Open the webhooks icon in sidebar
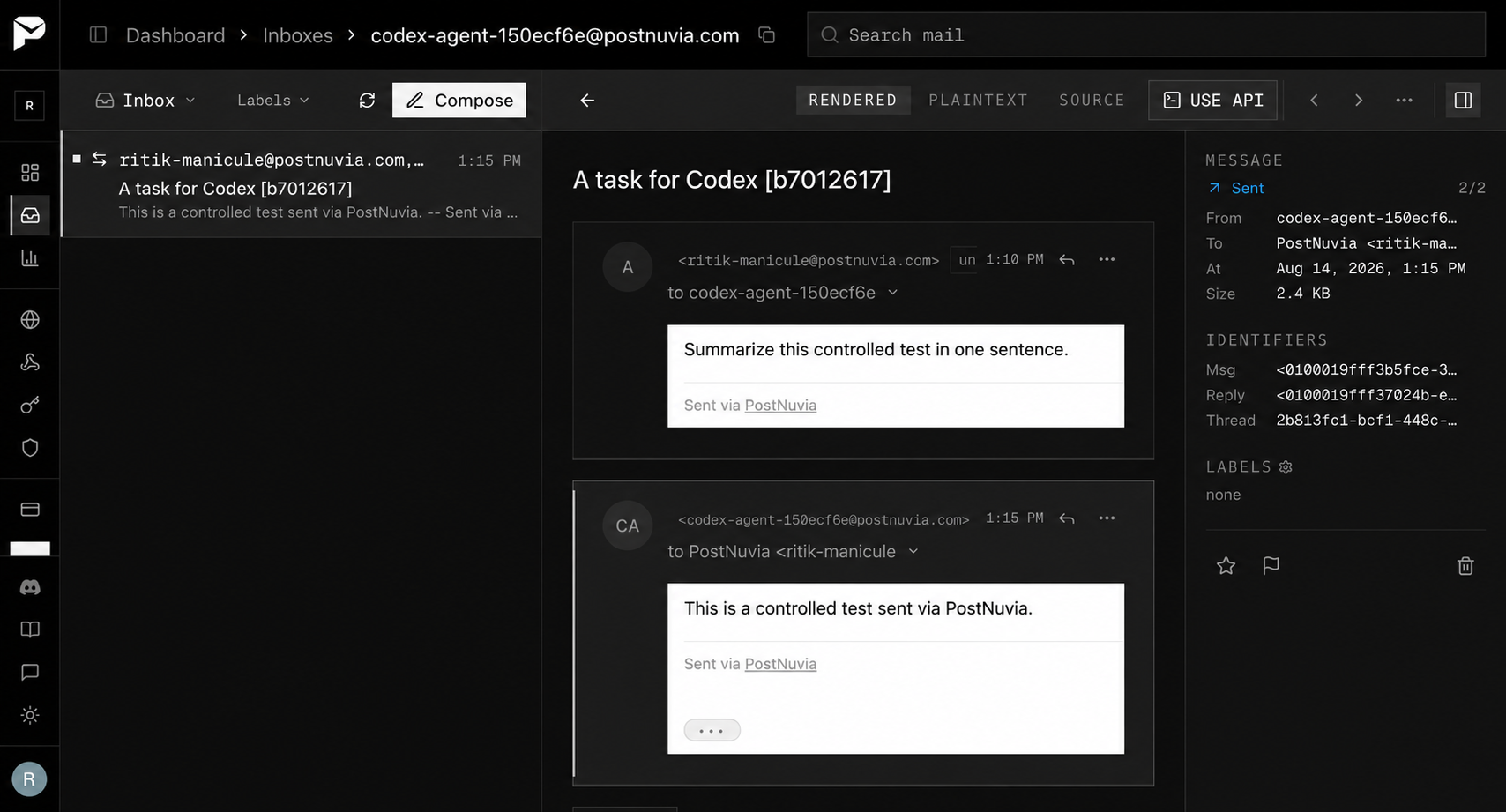Viewport: 1506px width, 812px height. [x=30, y=362]
